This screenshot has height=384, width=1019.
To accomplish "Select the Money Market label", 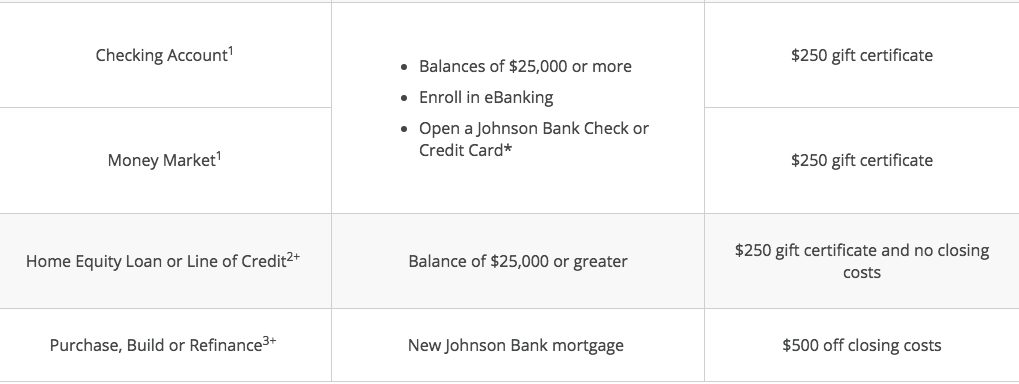I will coord(161,160).
